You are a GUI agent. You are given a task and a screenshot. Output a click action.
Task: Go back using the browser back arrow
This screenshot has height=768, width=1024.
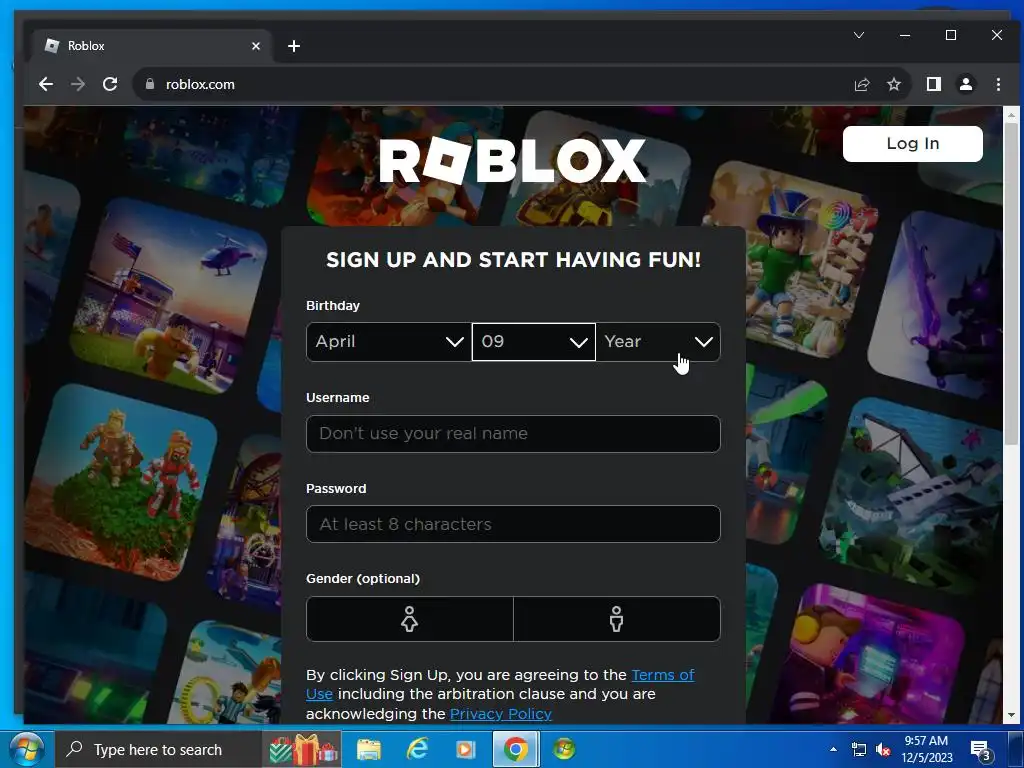(x=46, y=84)
